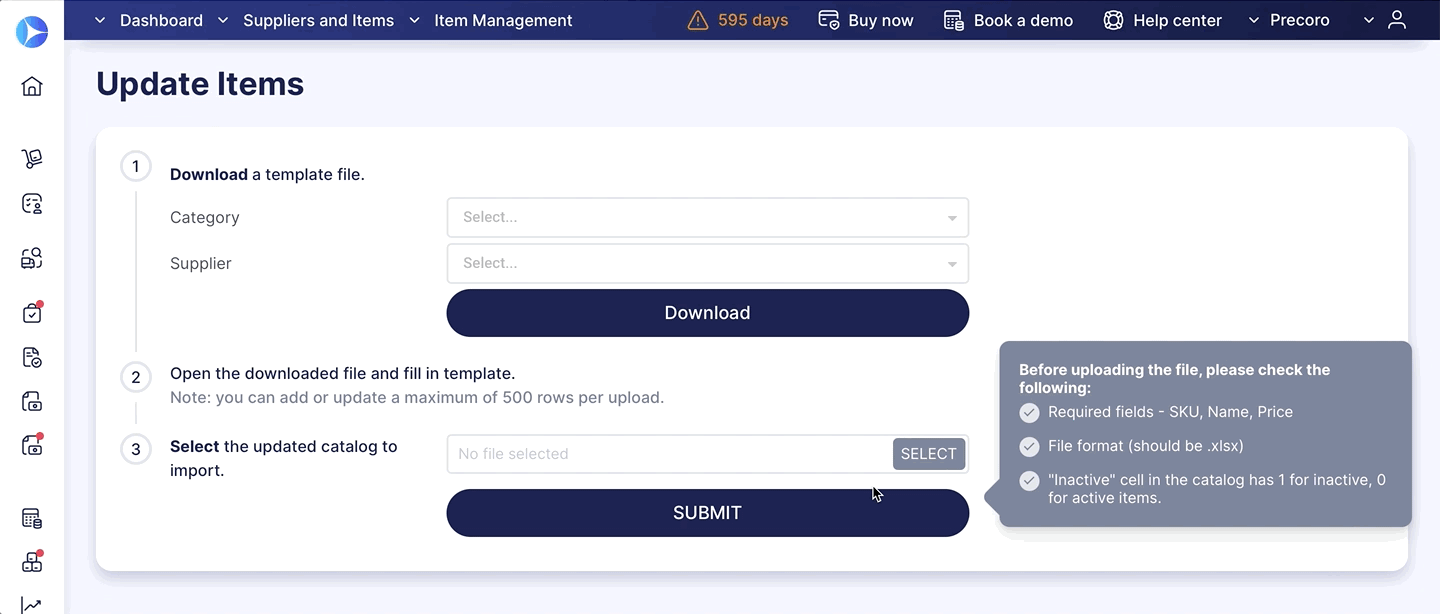This screenshot has height=614, width=1440.
Task: Click the No file selected field
Action: (x=669, y=454)
